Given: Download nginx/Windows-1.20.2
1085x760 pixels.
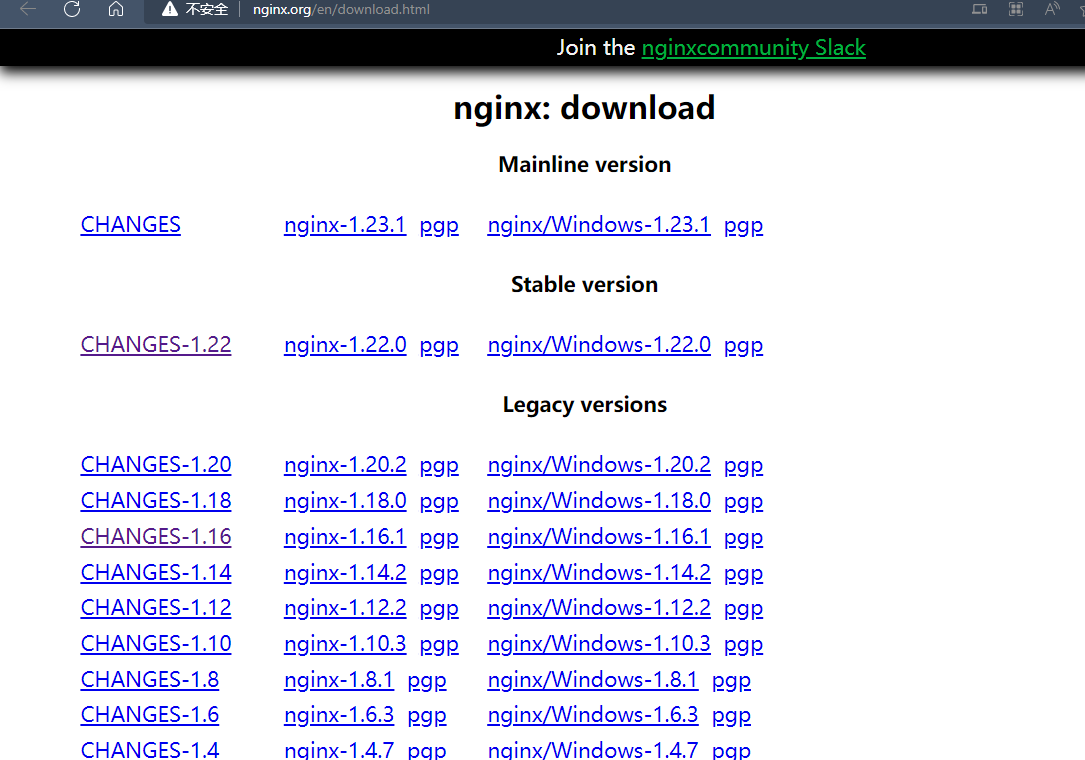Looking at the screenshot, I should (x=599, y=464).
